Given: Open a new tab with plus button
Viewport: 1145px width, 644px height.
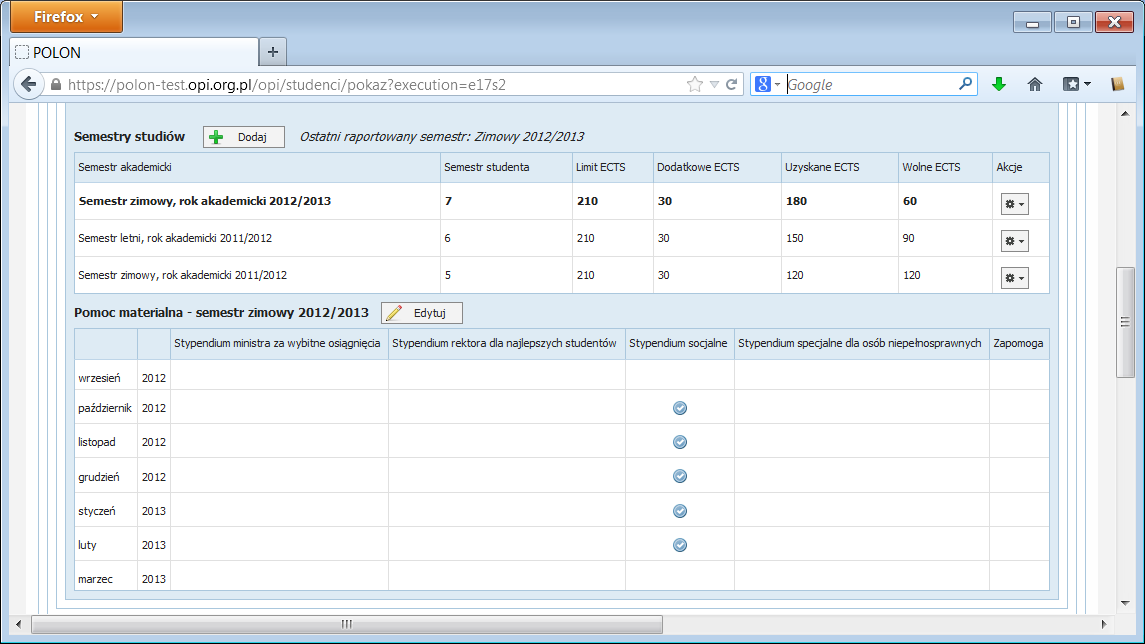Looking at the screenshot, I should [272, 52].
